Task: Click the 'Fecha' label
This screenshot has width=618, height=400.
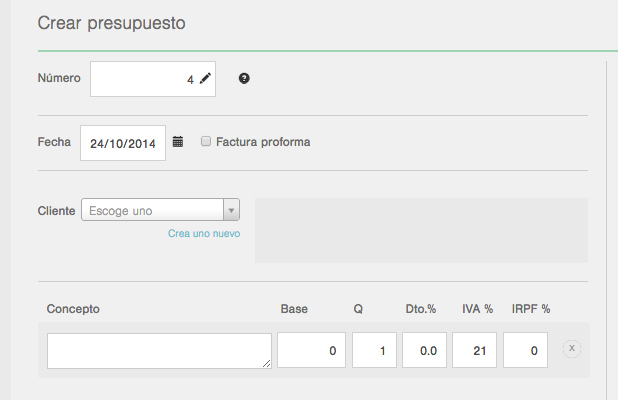Action: point(54,142)
